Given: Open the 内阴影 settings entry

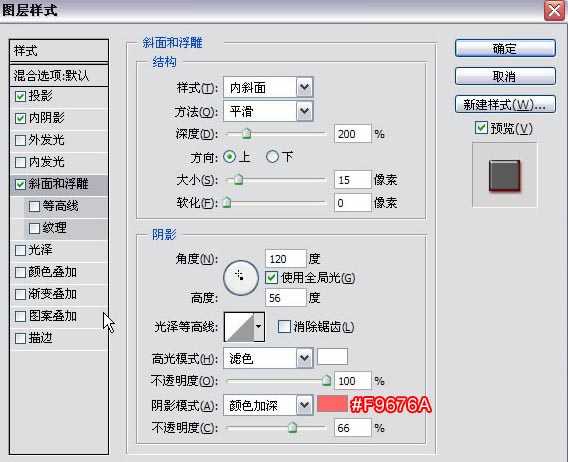Looking at the screenshot, I should click(46, 118).
